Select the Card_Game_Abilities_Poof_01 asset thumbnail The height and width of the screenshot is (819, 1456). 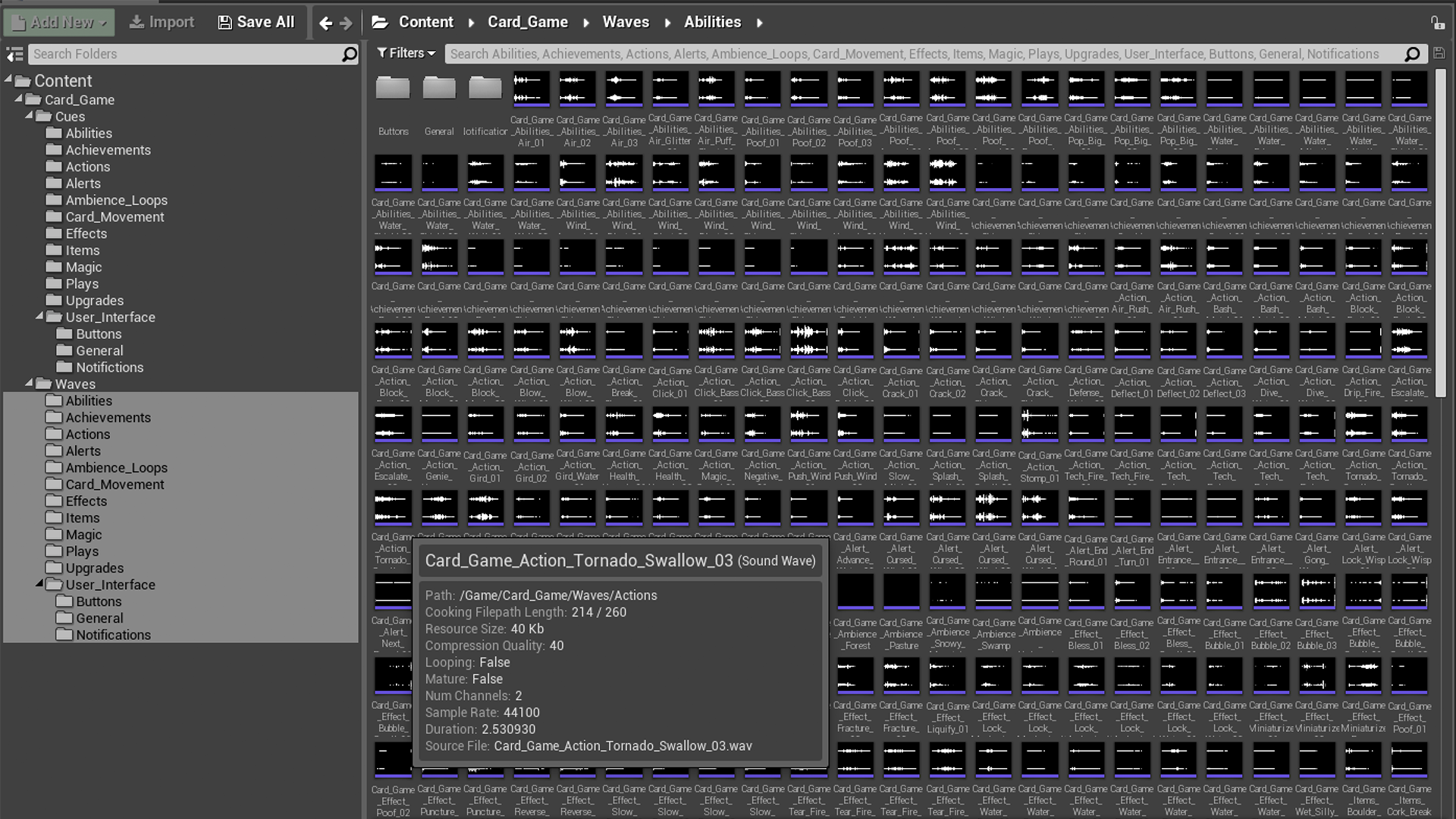(762, 89)
